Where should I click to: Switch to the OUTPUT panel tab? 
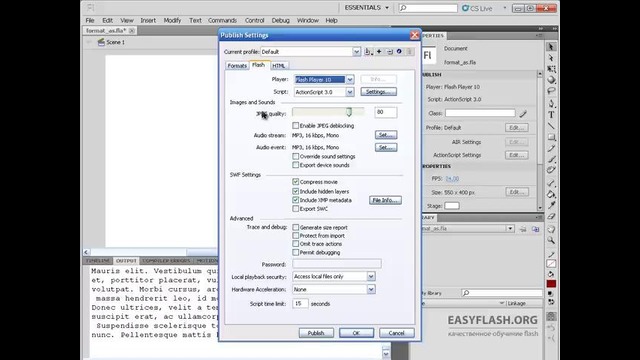click(x=126, y=261)
